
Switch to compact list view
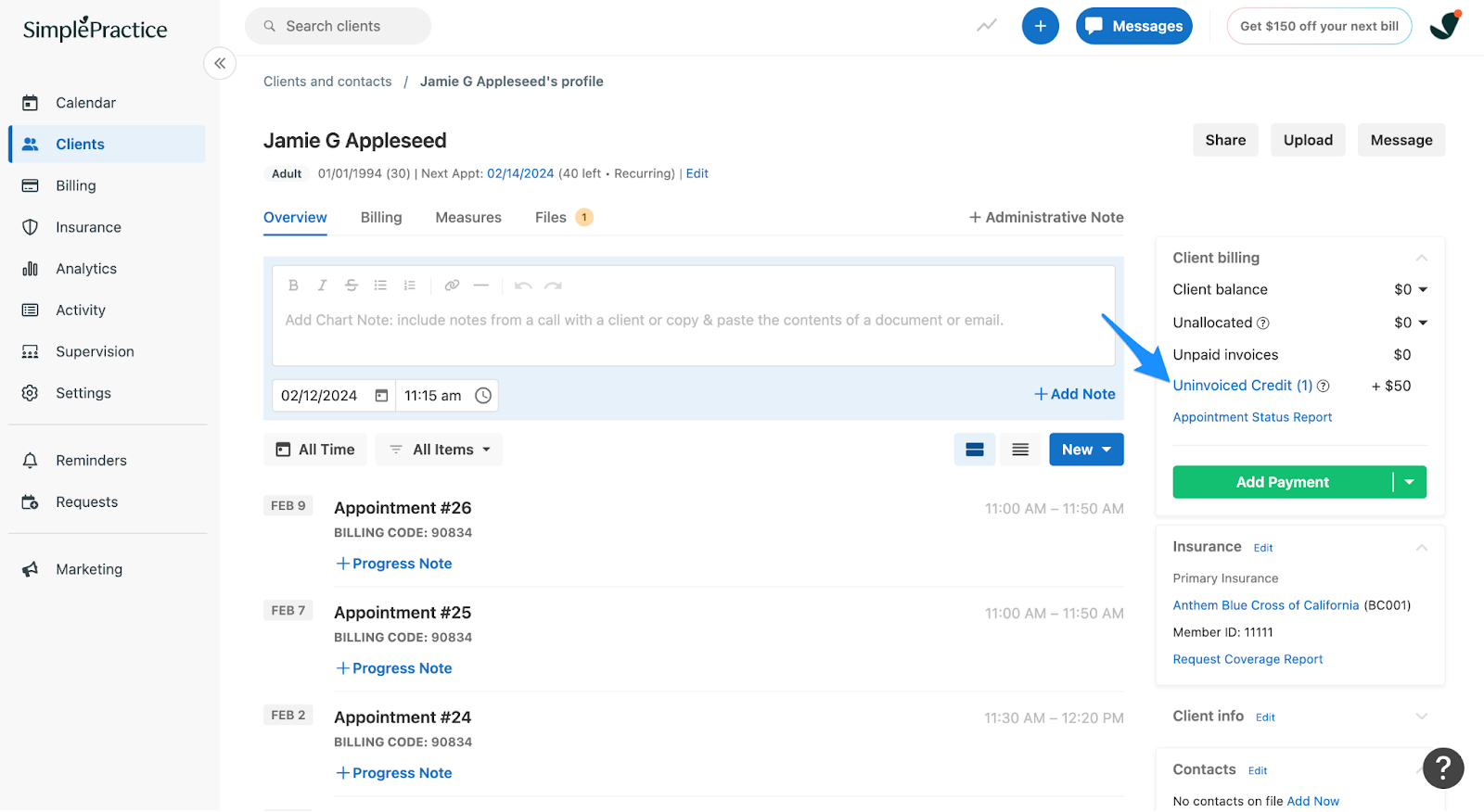click(x=1020, y=450)
